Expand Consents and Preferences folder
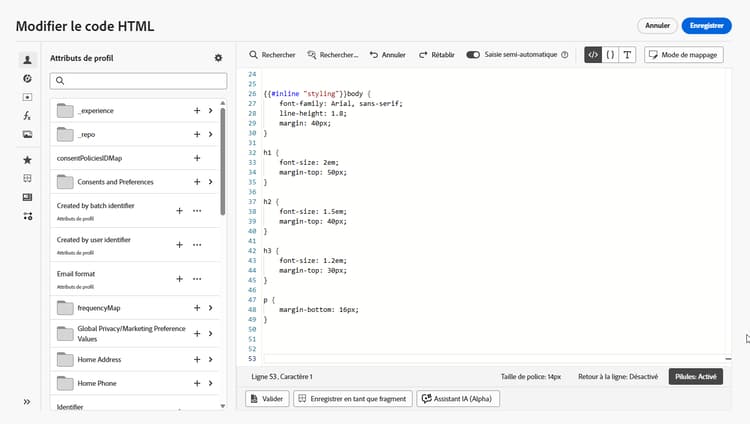The image size is (750, 424). point(210,182)
